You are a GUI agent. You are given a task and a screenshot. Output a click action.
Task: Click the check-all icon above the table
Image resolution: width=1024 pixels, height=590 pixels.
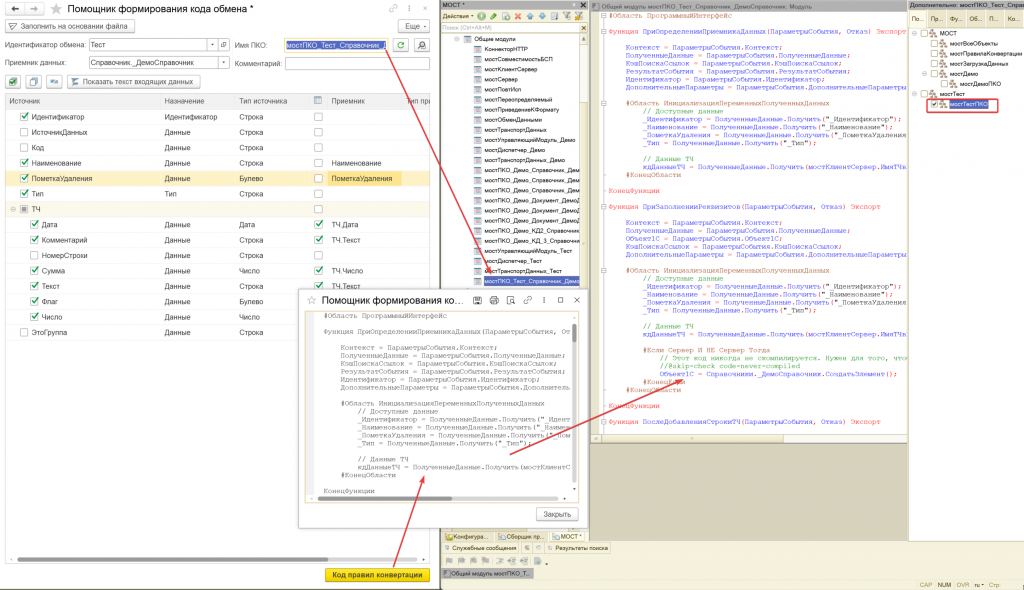14,81
